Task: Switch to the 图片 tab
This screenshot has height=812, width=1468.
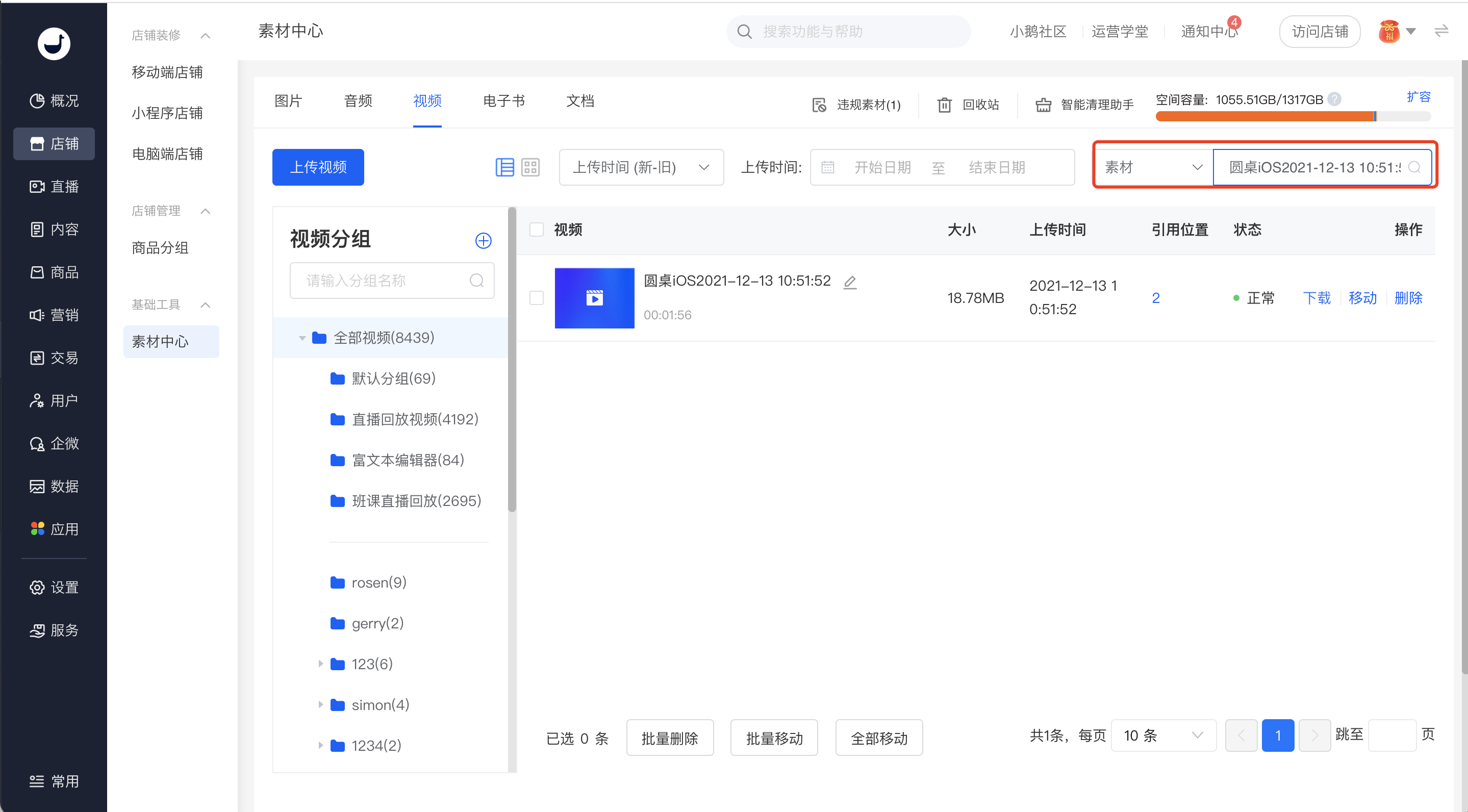Action: (288, 101)
